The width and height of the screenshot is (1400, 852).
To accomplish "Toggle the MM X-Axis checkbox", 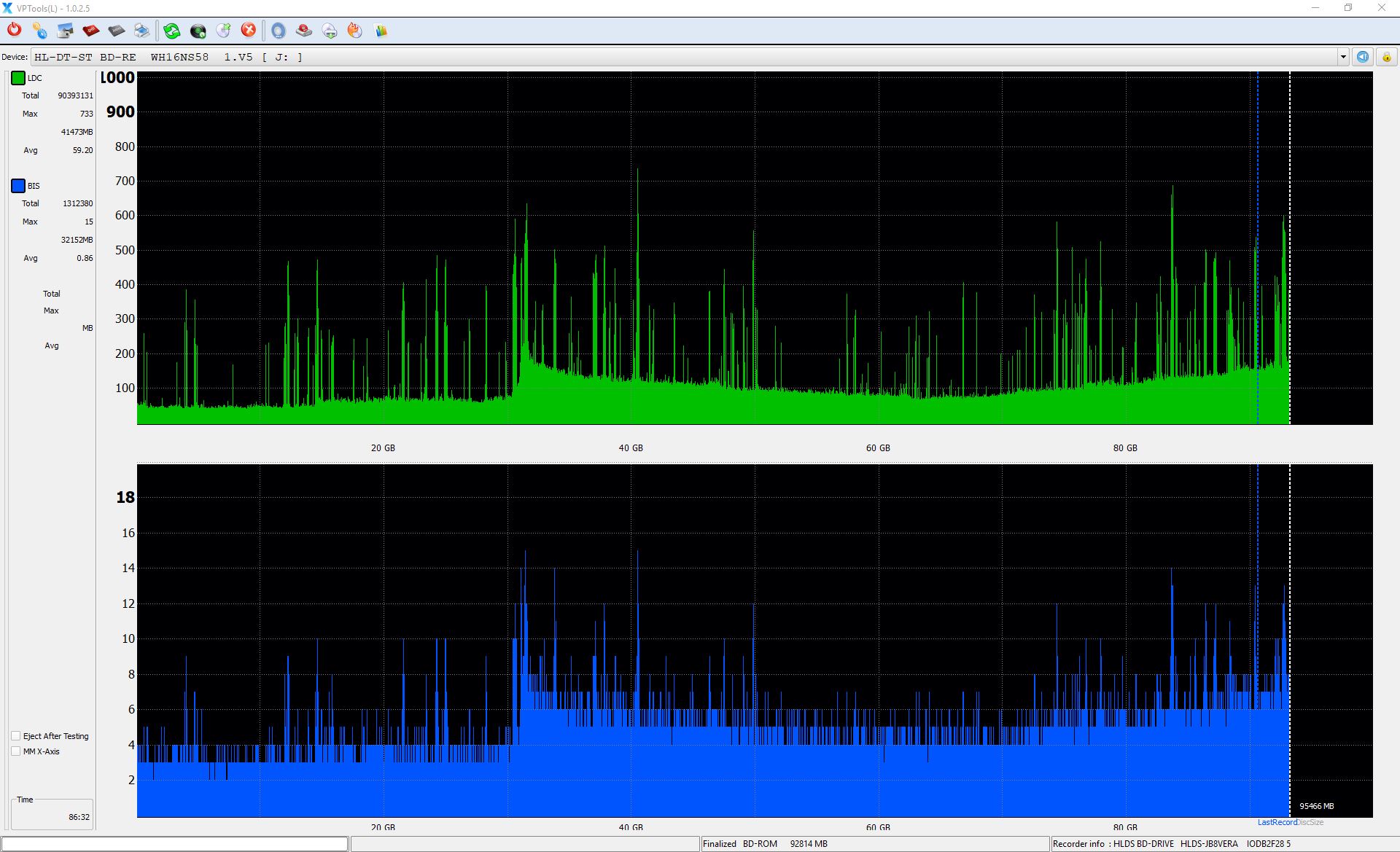I will point(16,751).
